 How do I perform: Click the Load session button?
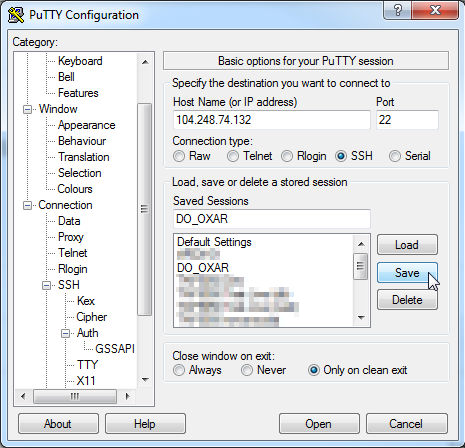coord(407,245)
